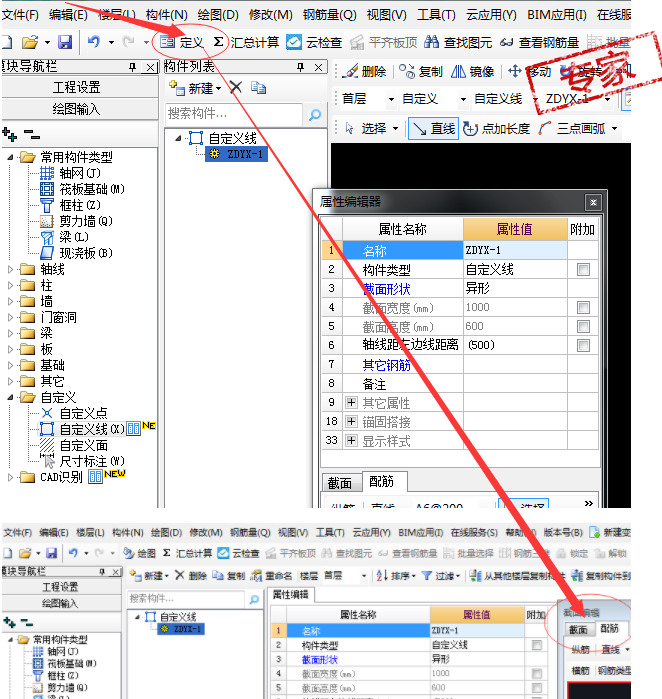The width and height of the screenshot is (662, 699).
Task: Click the 查找图元 binoculars button in upper toolbar
Action: (x=458, y=42)
